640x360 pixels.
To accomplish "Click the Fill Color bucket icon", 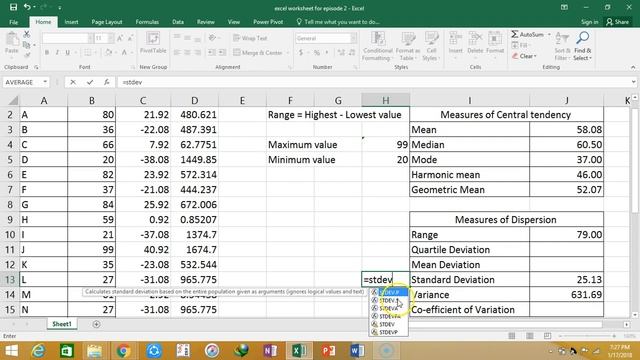I will coord(108,52).
